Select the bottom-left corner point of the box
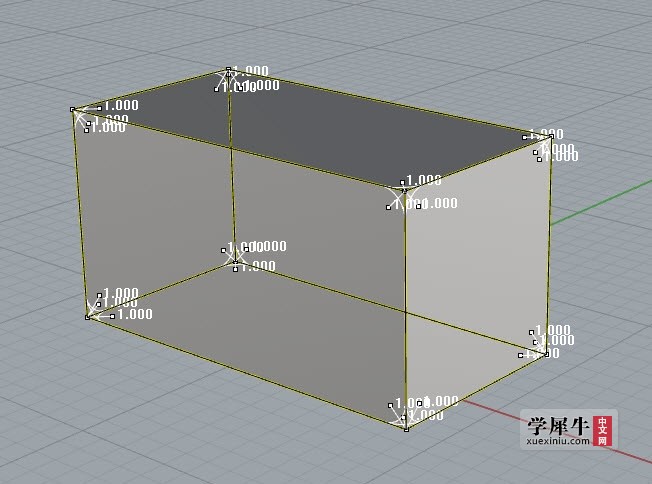Viewport: 652px width, 484px height. tap(87, 317)
